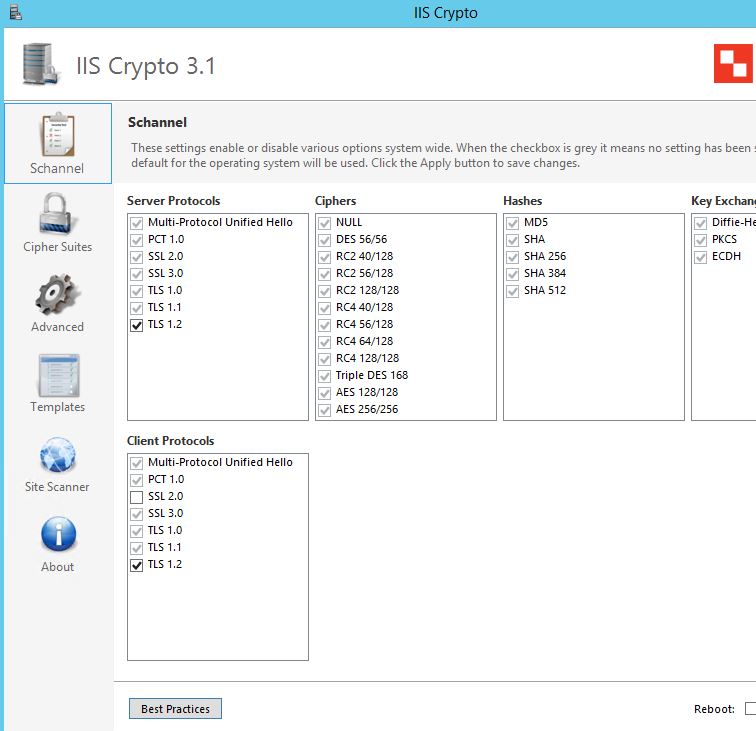
Task: Uncheck Server Protocols TLS 1.2
Action: click(x=136, y=325)
